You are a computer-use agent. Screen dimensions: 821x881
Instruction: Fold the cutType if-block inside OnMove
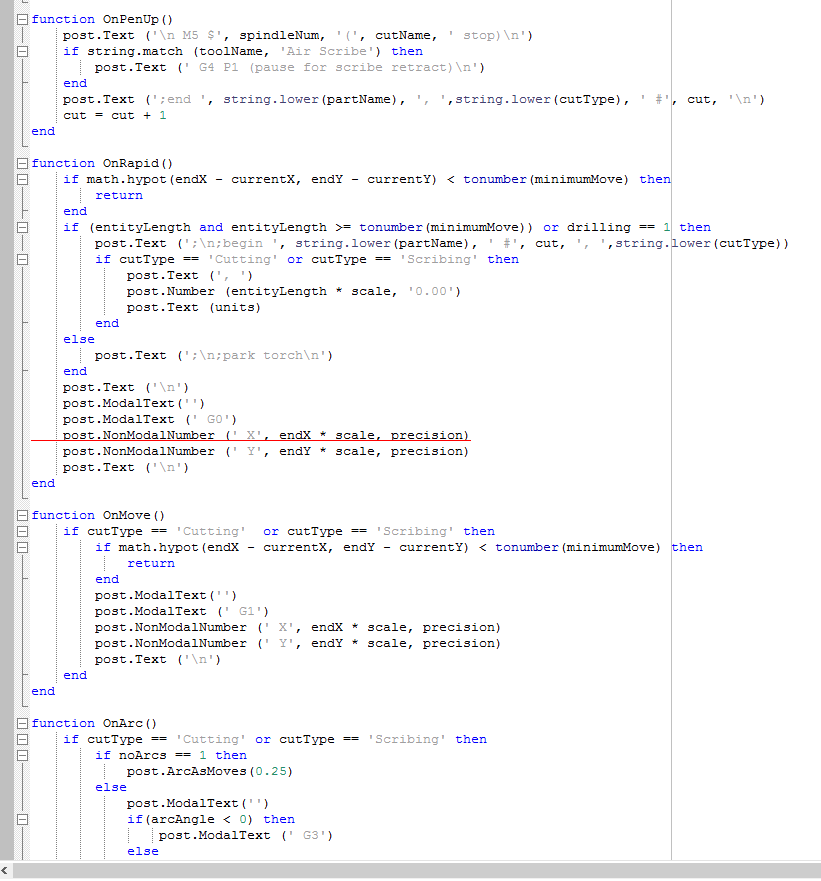point(22,532)
